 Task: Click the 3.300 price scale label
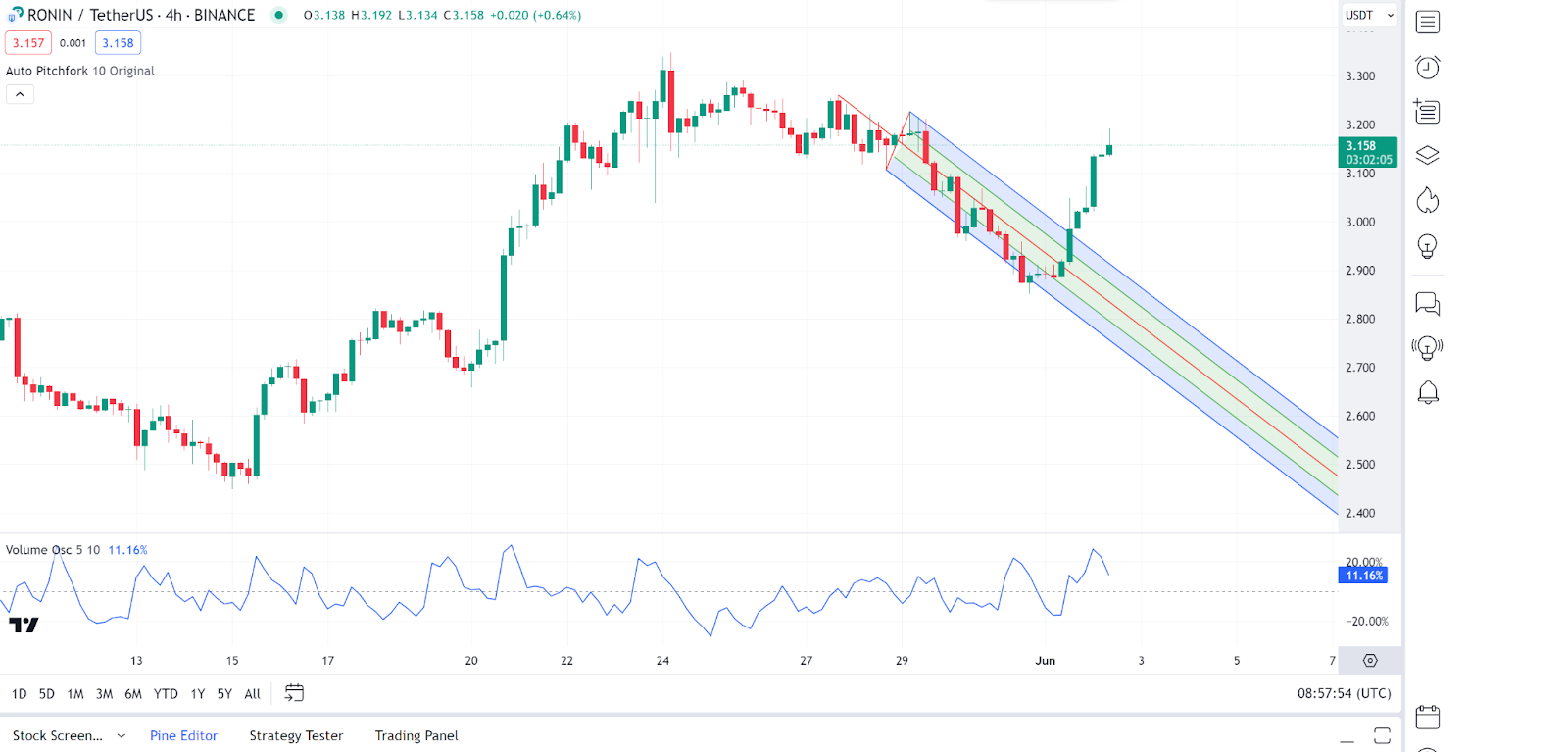click(x=1360, y=76)
